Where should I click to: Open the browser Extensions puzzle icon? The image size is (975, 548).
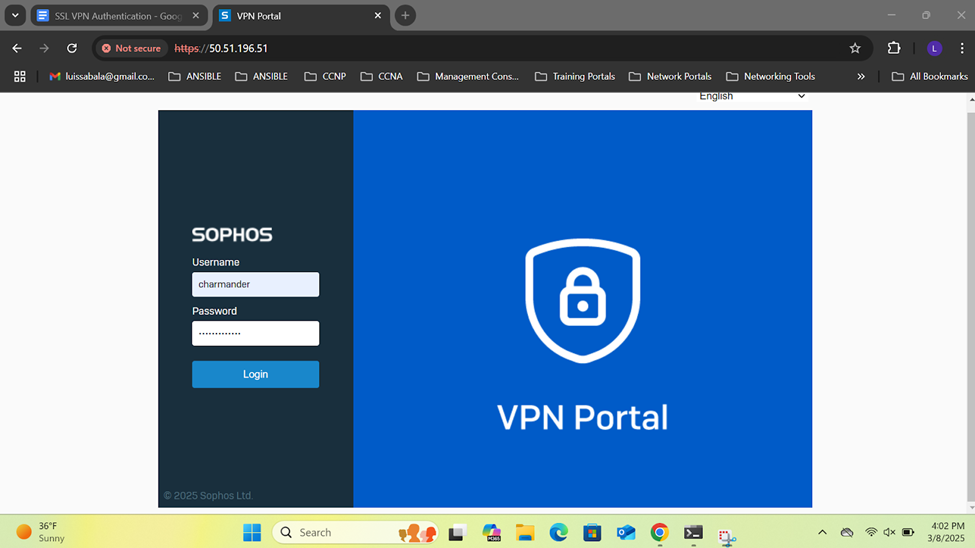pos(894,49)
